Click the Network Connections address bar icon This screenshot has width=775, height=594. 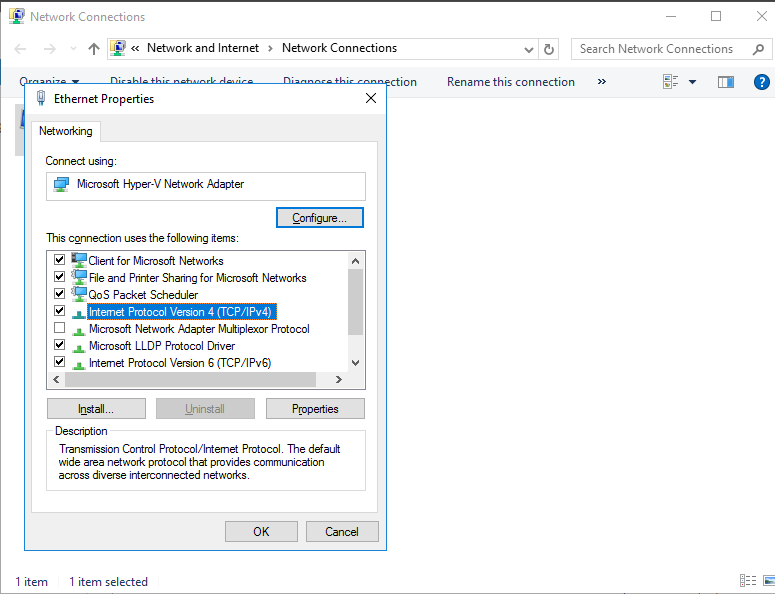click(118, 48)
